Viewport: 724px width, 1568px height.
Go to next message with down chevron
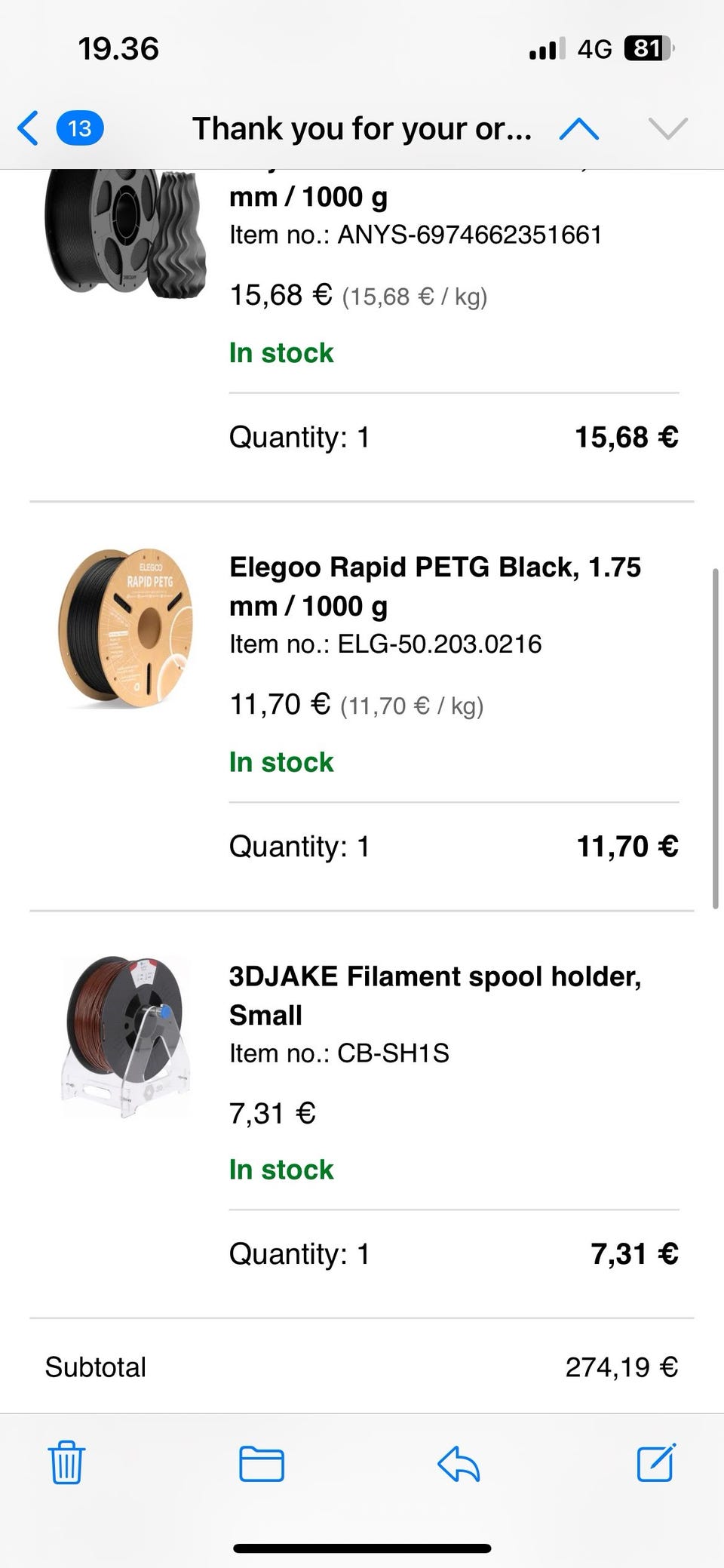pyautogui.click(x=667, y=129)
